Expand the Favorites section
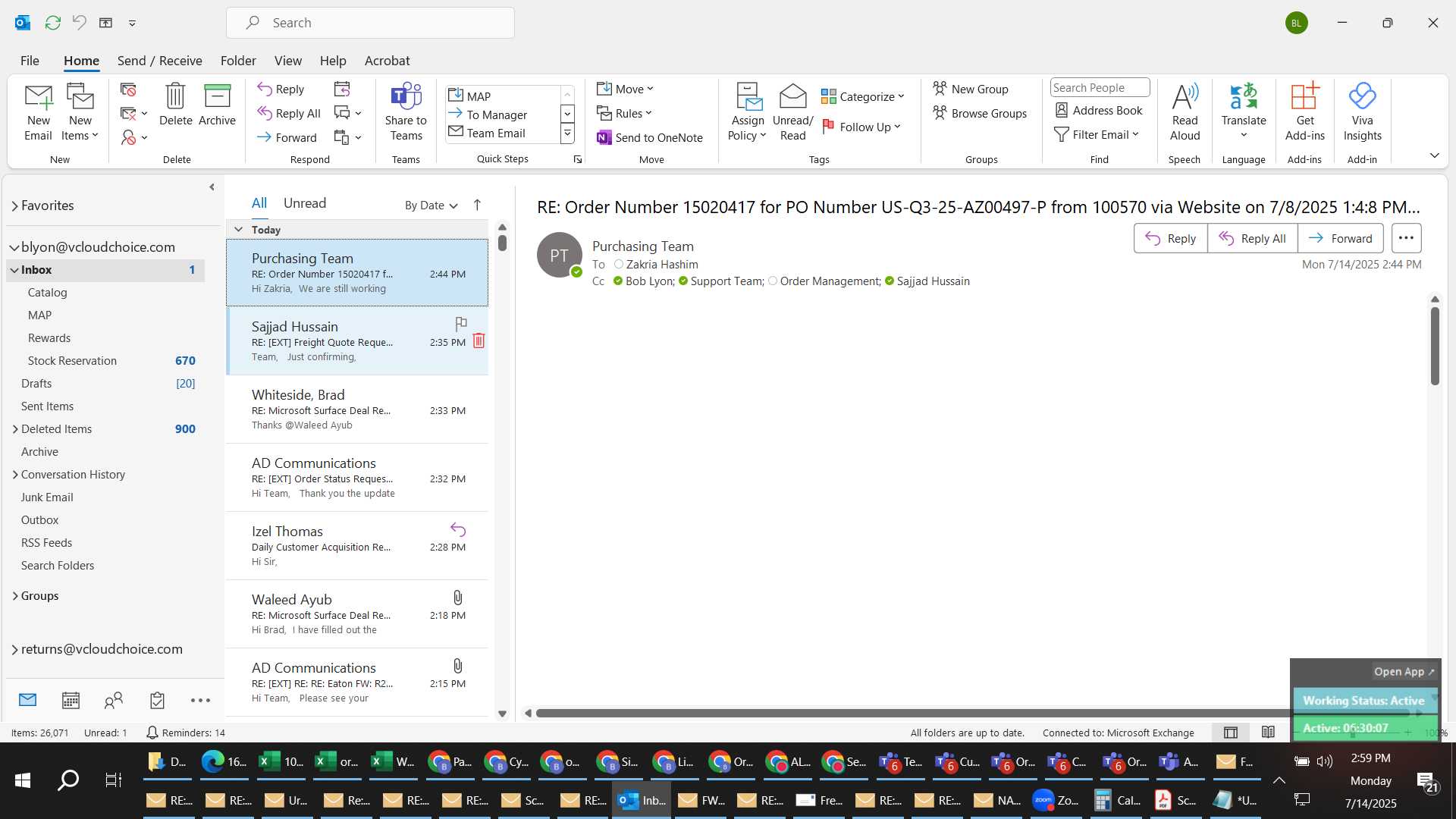This screenshot has width=1456, height=819. tap(14, 206)
